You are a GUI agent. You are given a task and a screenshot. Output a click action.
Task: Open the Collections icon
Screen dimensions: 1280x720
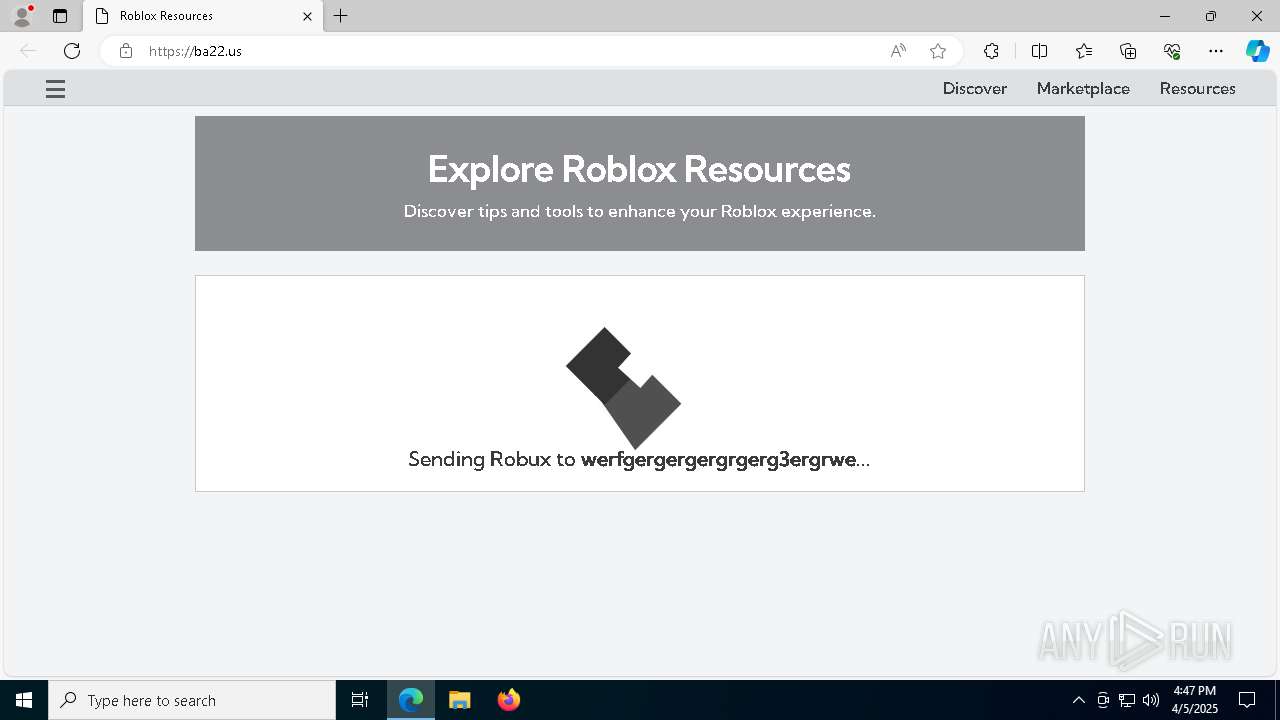click(1128, 51)
